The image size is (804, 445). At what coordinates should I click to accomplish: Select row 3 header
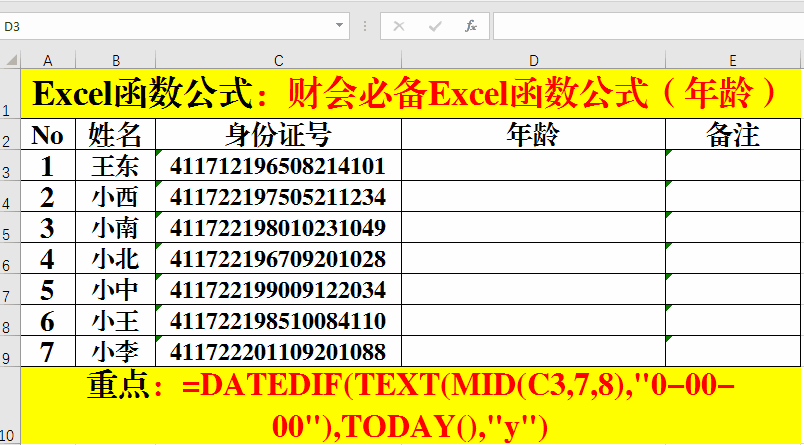pos(10,165)
